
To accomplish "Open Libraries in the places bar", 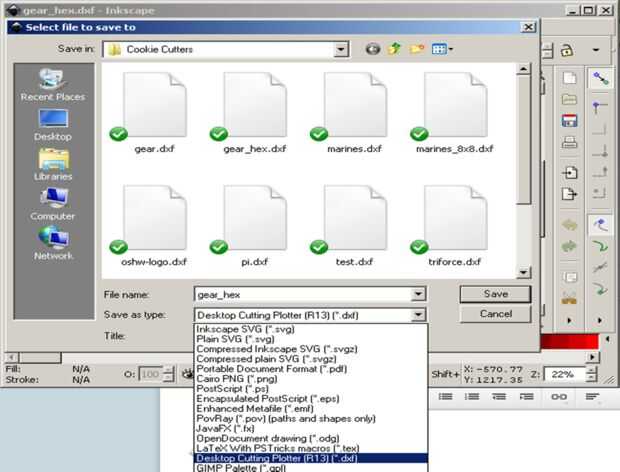I will tap(53, 164).
